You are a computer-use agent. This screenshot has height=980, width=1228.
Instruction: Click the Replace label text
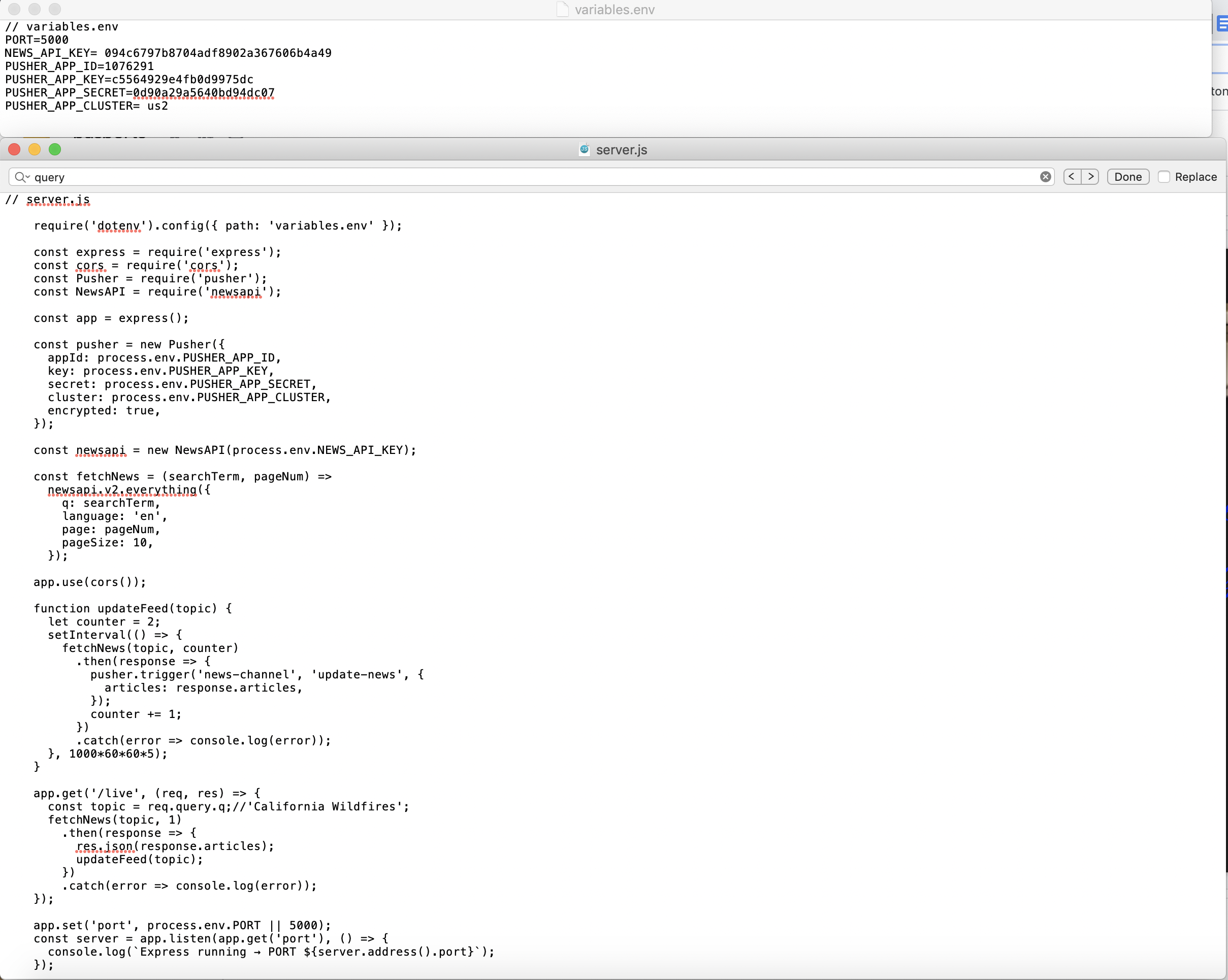click(1195, 177)
